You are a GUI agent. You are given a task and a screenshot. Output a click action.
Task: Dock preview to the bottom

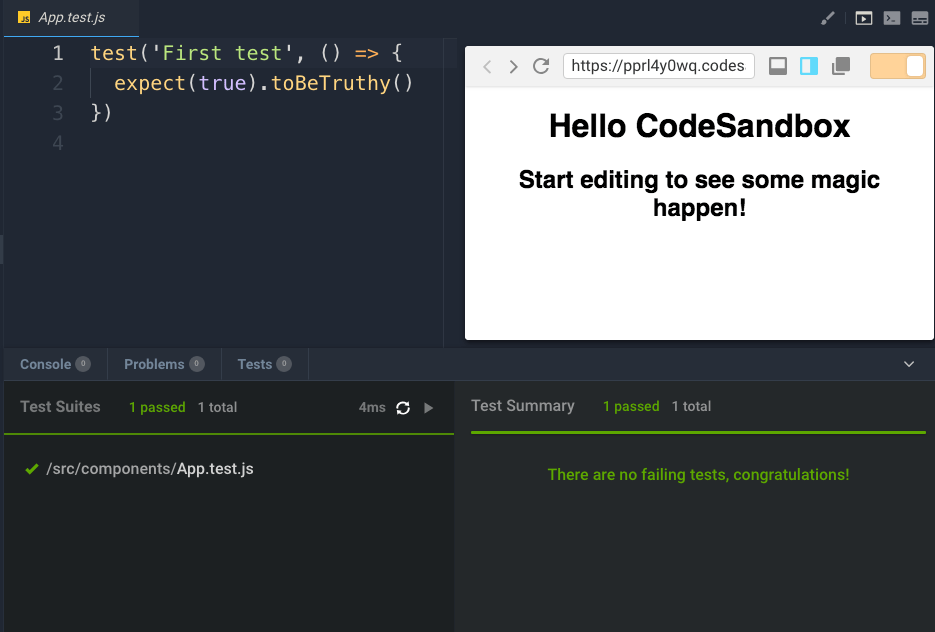click(x=778, y=66)
